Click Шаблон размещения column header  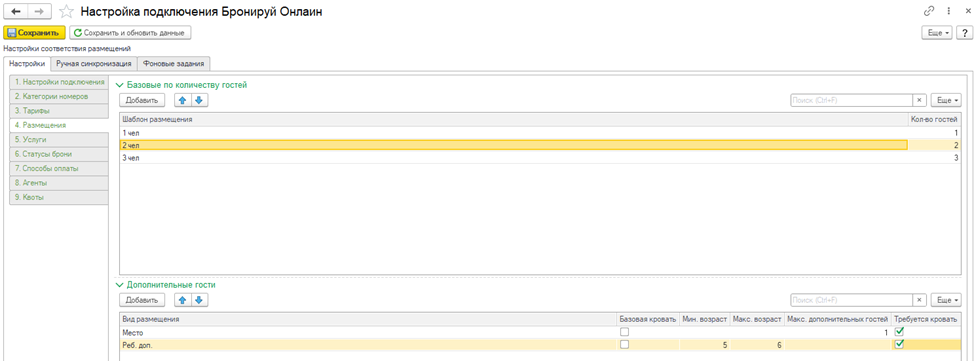tap(514, 119)
